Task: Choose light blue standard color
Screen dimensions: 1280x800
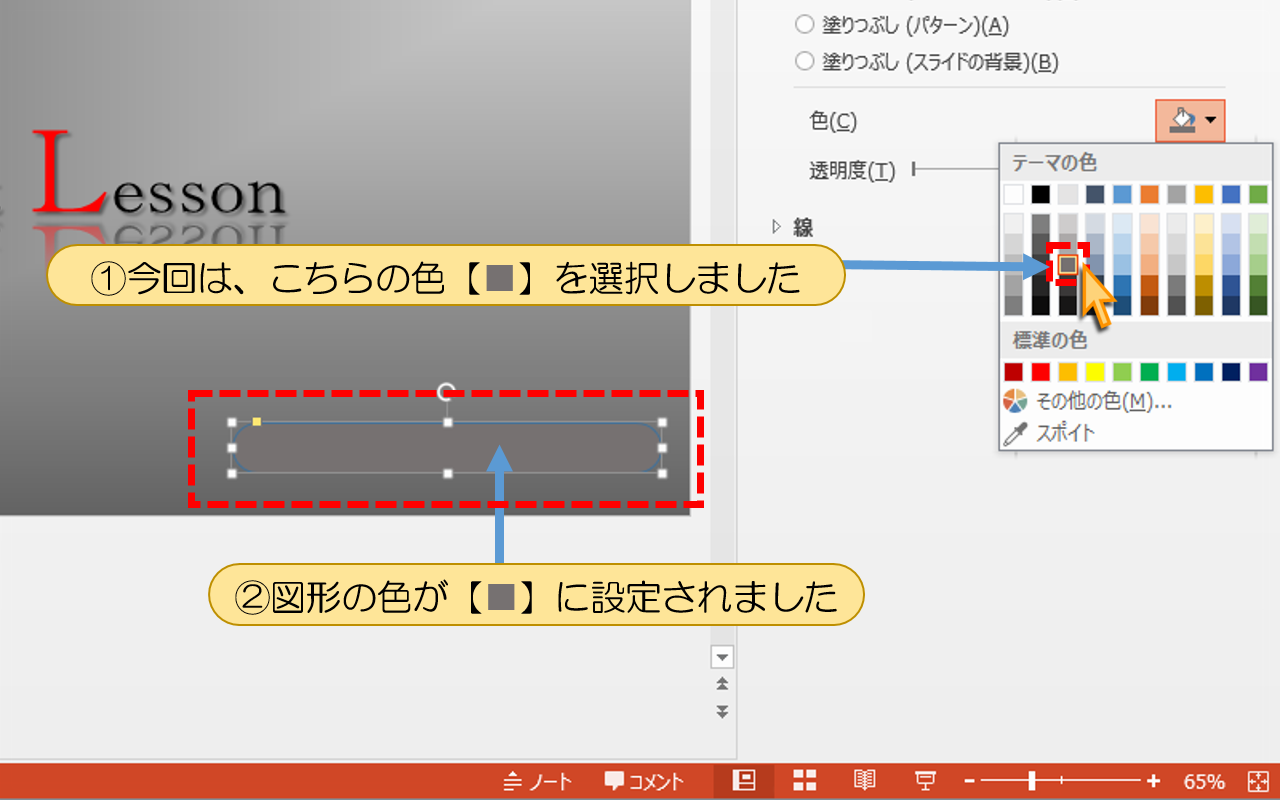Action: coord(1176,372)
